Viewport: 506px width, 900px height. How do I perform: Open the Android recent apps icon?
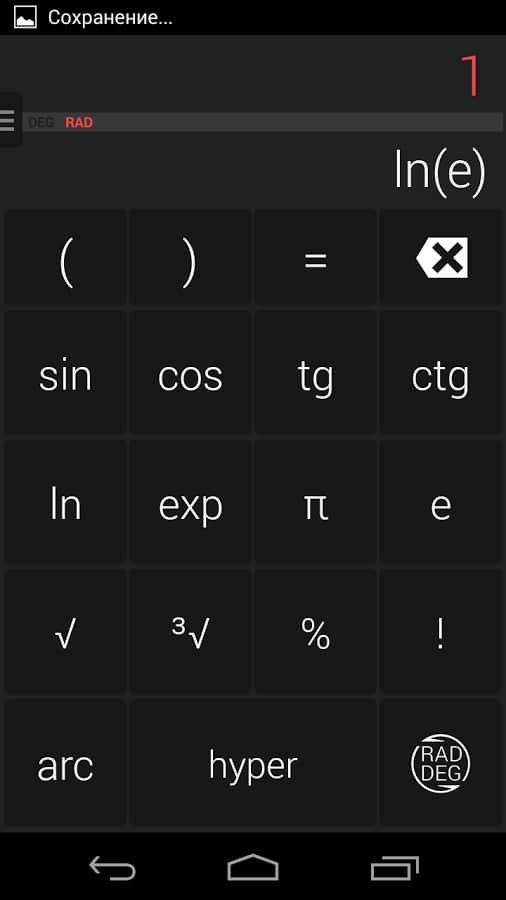tap(394, 867)
